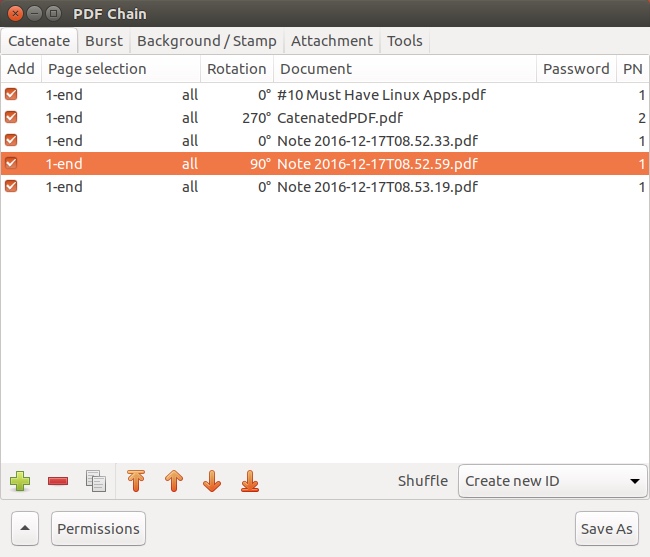
Task: Toggle checkbox for CatenatedPDF.pdf
Action: click(x=11, y=117)
